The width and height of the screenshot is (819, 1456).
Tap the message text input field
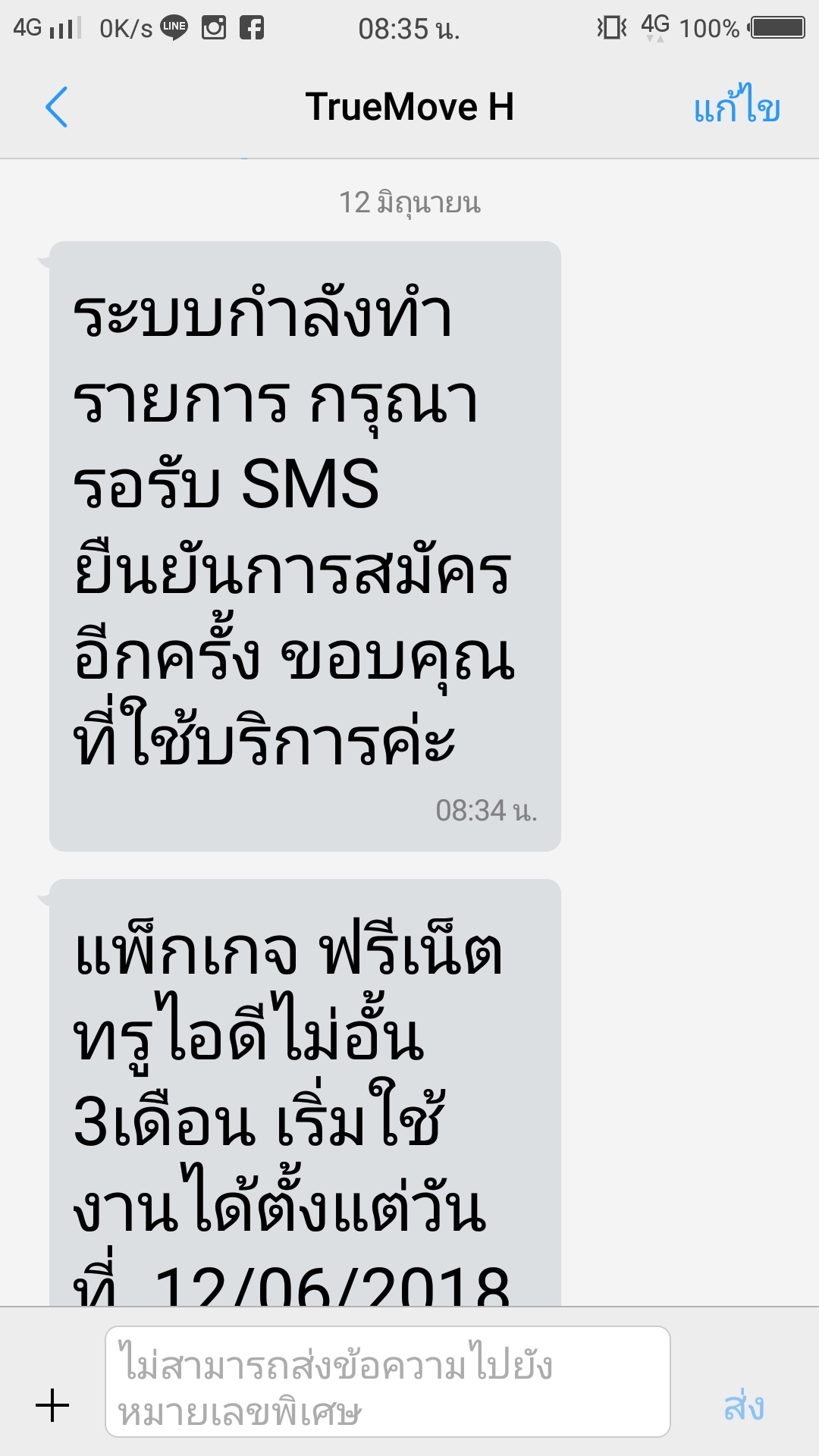tap(388, 1382)
